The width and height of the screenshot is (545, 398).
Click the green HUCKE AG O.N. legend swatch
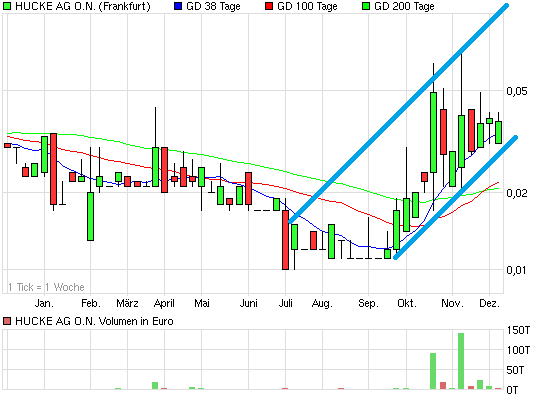click(x=7, y=6)
